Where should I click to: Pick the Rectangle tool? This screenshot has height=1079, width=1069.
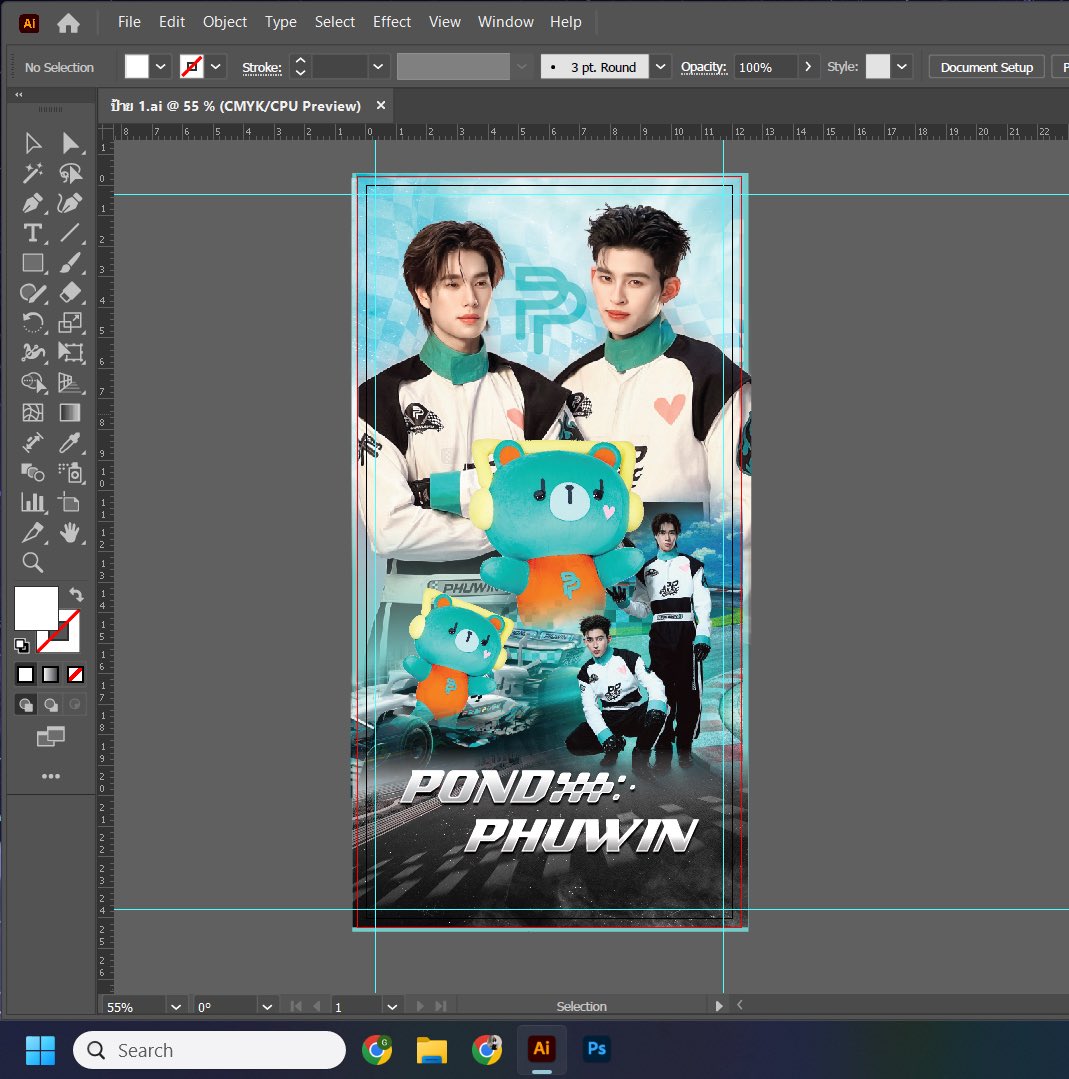(x=33, y=263)
